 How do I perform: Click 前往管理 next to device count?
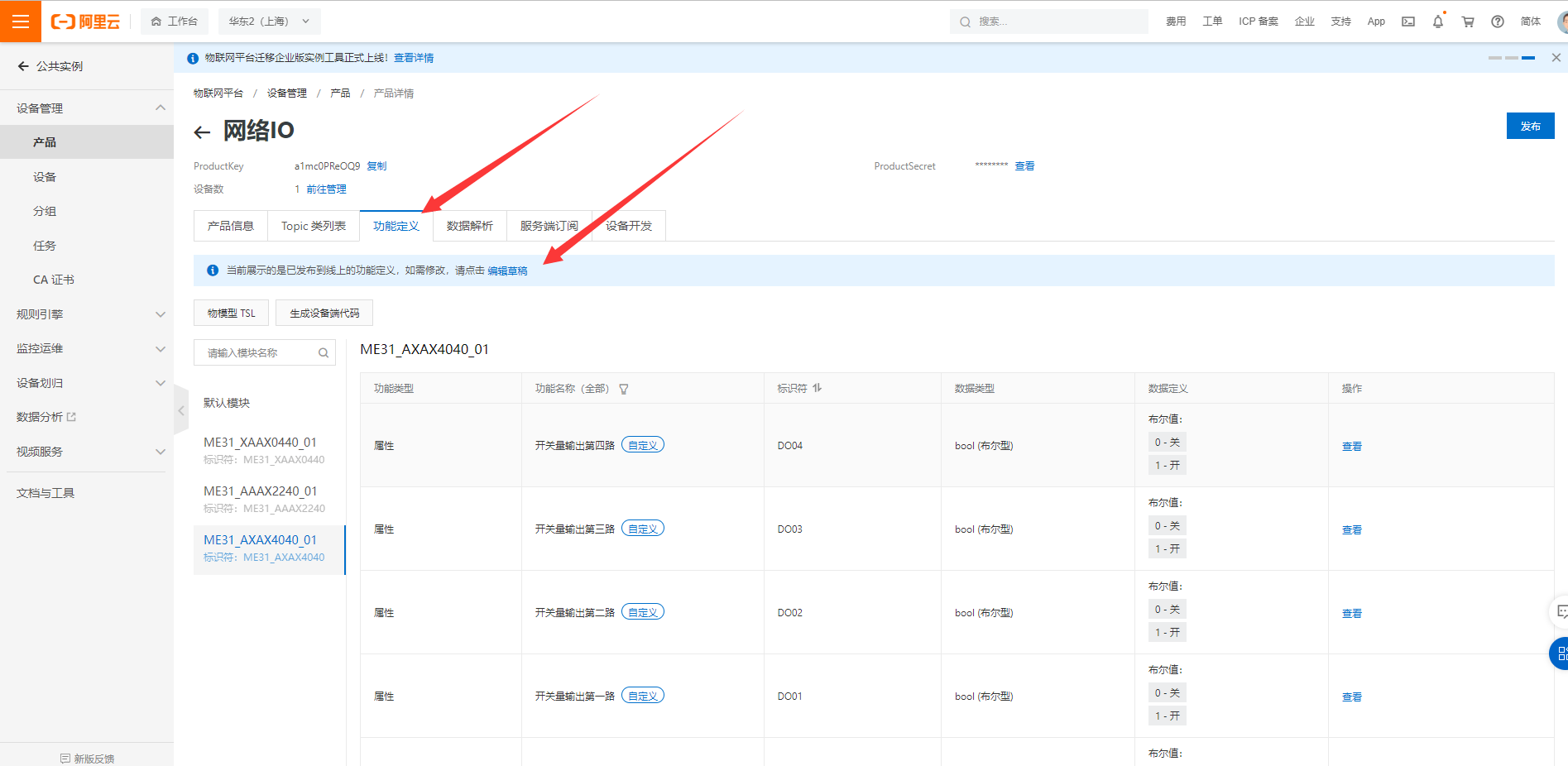tap(327, 189)
